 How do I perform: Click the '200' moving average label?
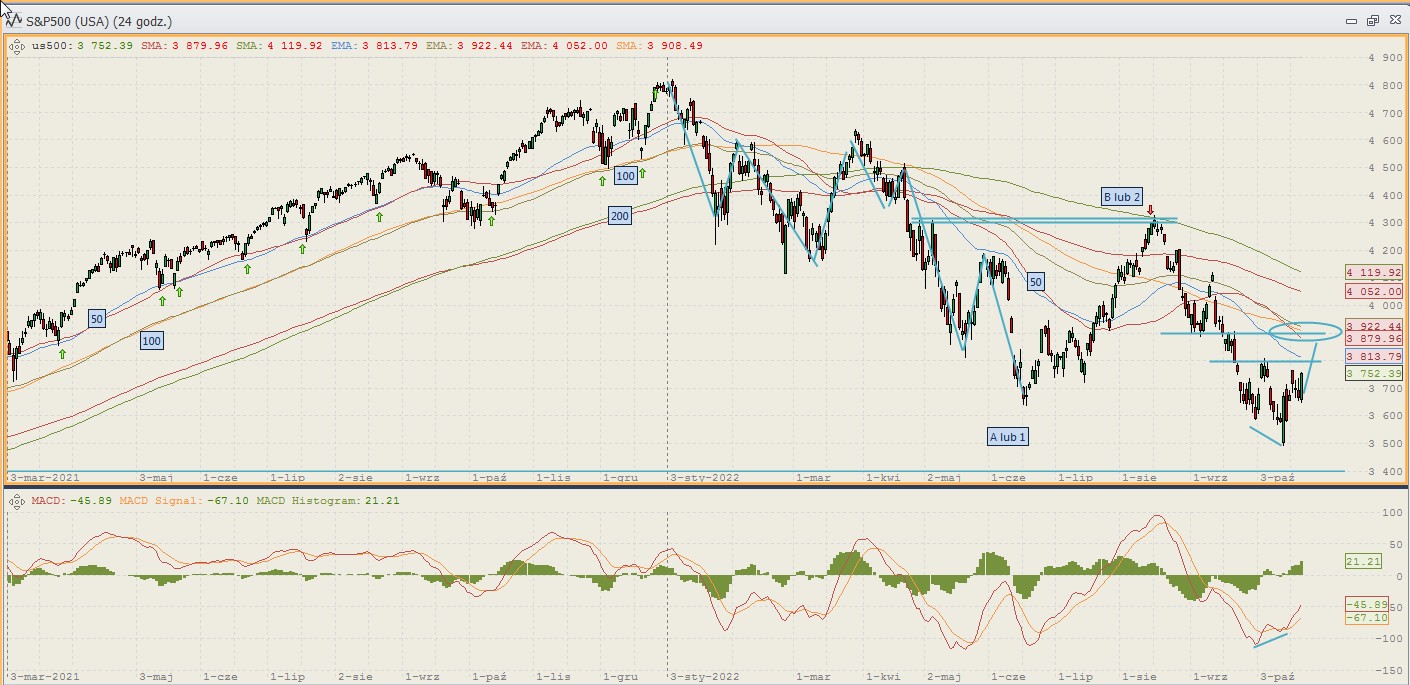pyautogui.click(x=620, y=216)
